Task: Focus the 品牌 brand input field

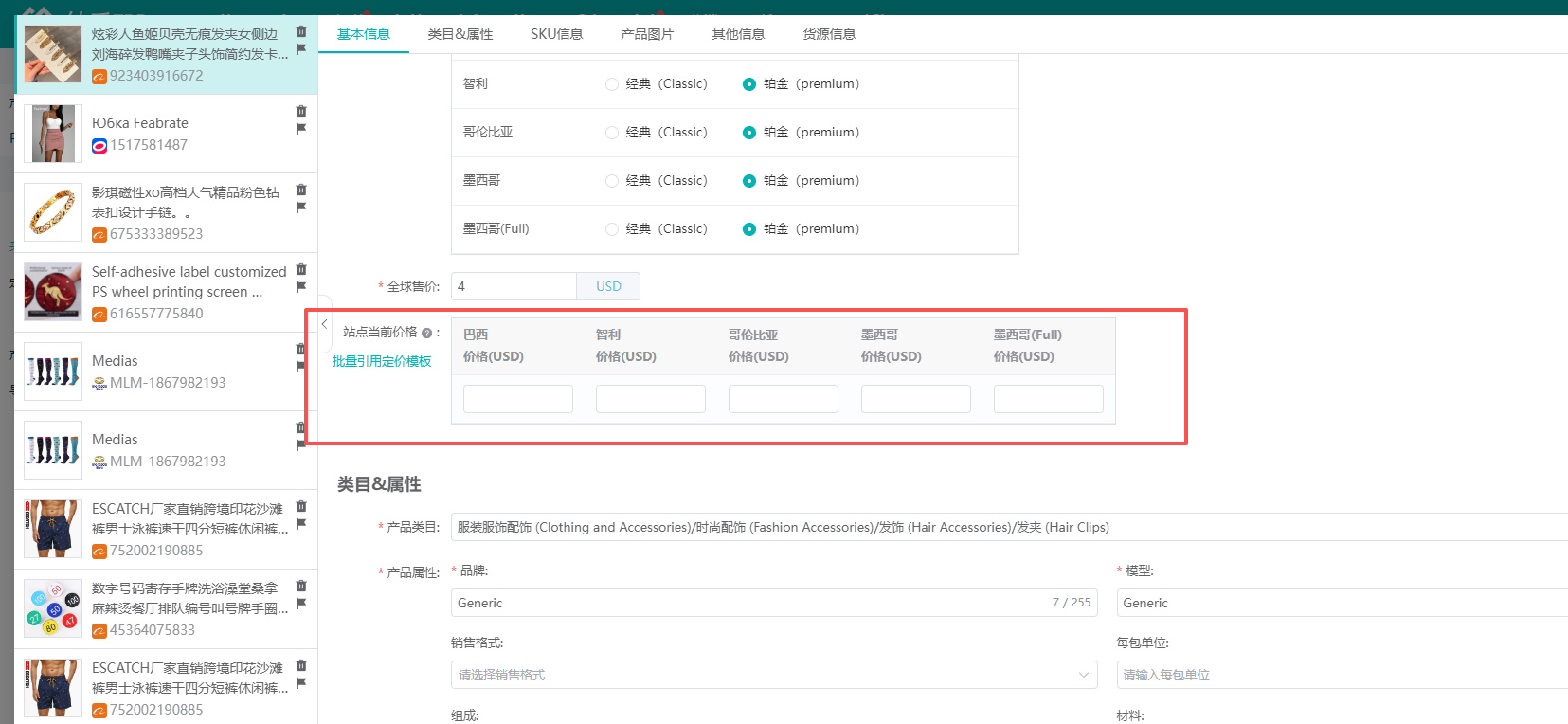Action: 774,603
